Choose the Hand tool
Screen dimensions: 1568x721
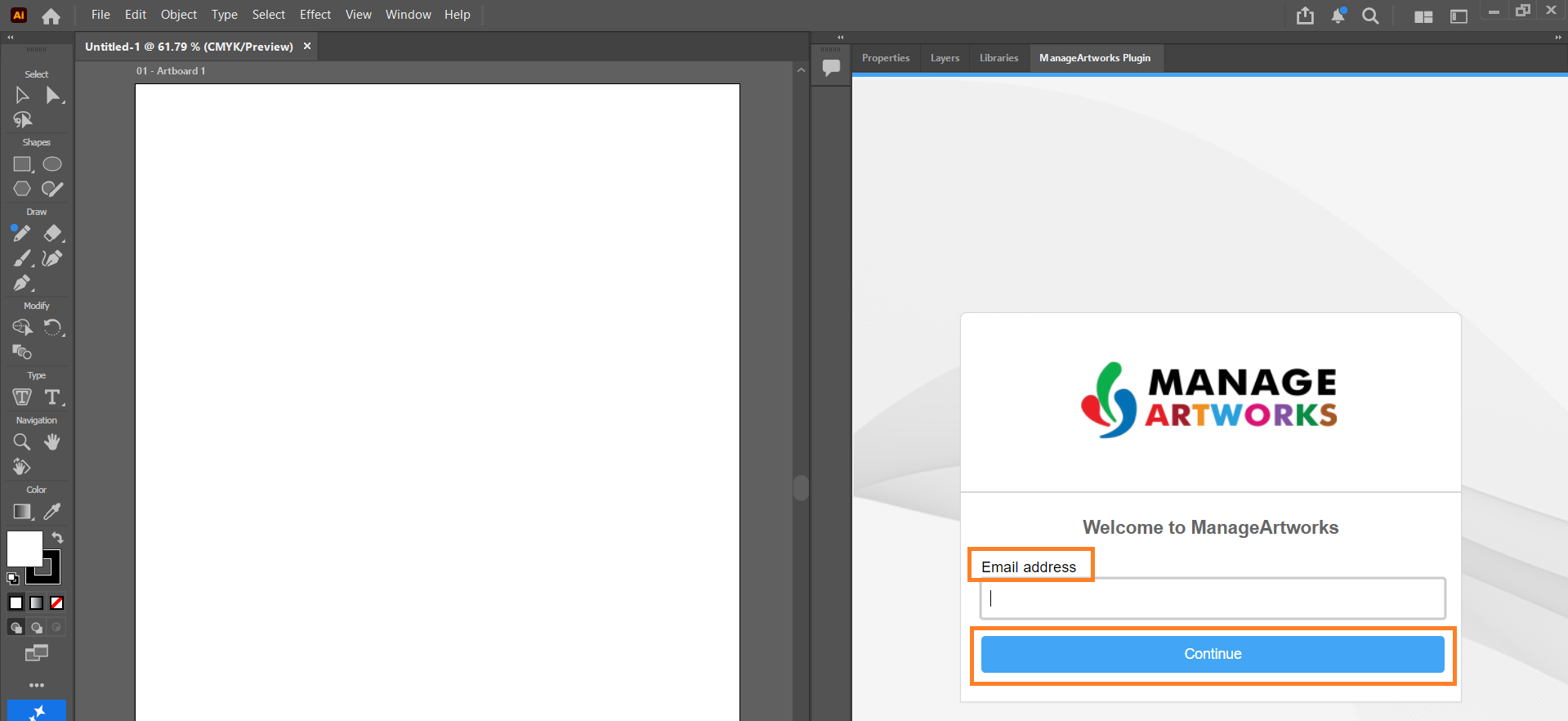[52, 442]
